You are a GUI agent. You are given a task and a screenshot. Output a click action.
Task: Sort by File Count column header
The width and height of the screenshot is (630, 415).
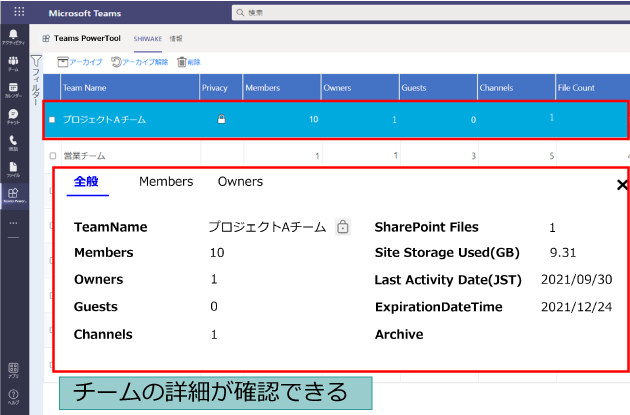click(593, 87)
